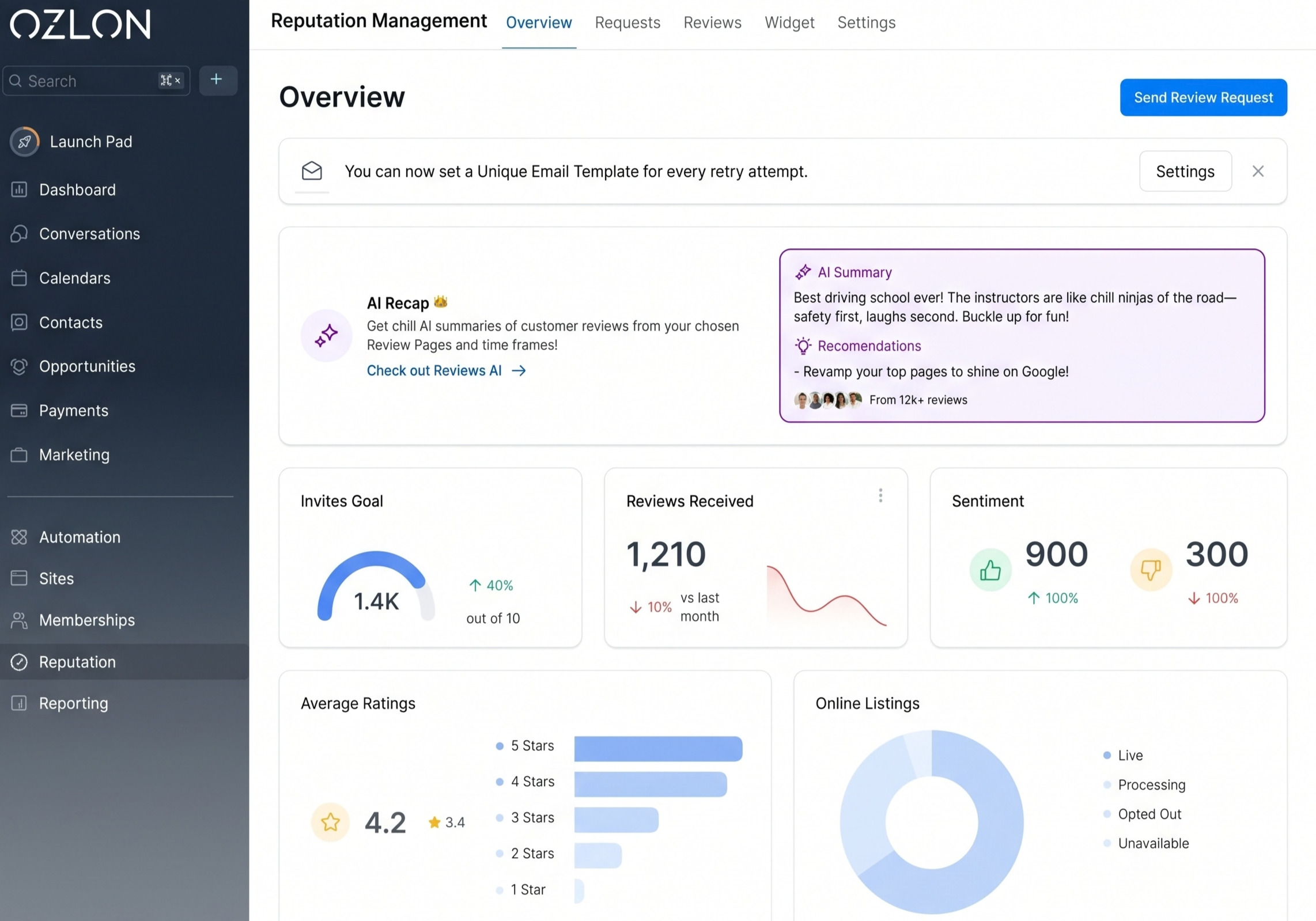Click the envelope icon in banner
Image resolution: width=1316 pixels, height=921 pixels.
tap(312, 171)
